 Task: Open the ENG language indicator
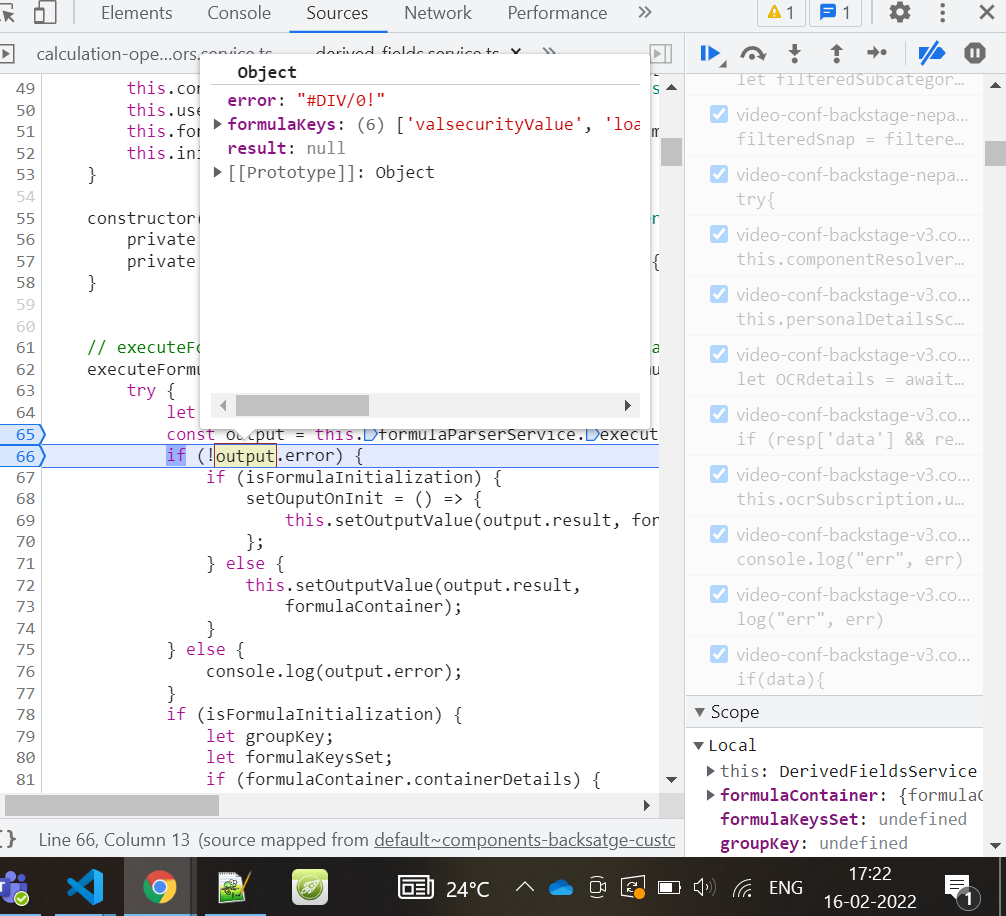(785, 888)
